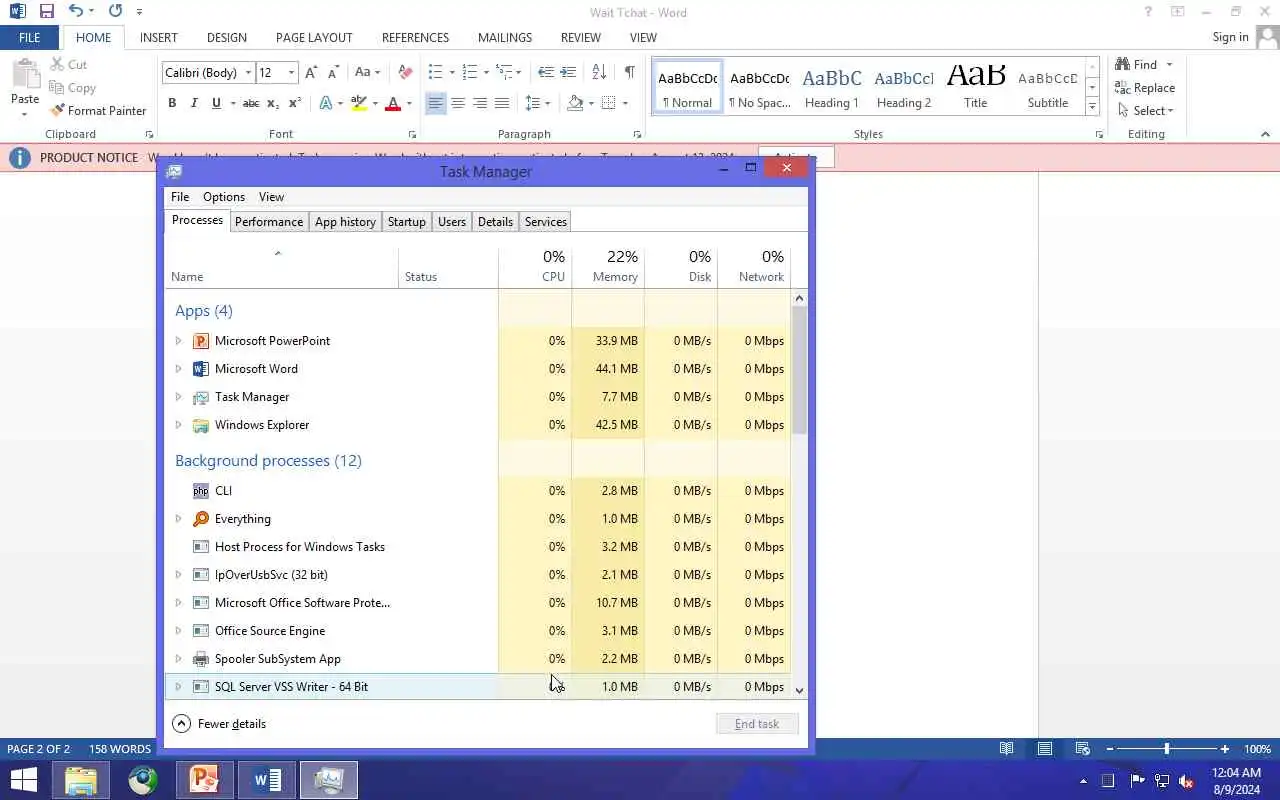1280x800 pixels.
Task: Expand the Everything process row
Action: point(178,519)
